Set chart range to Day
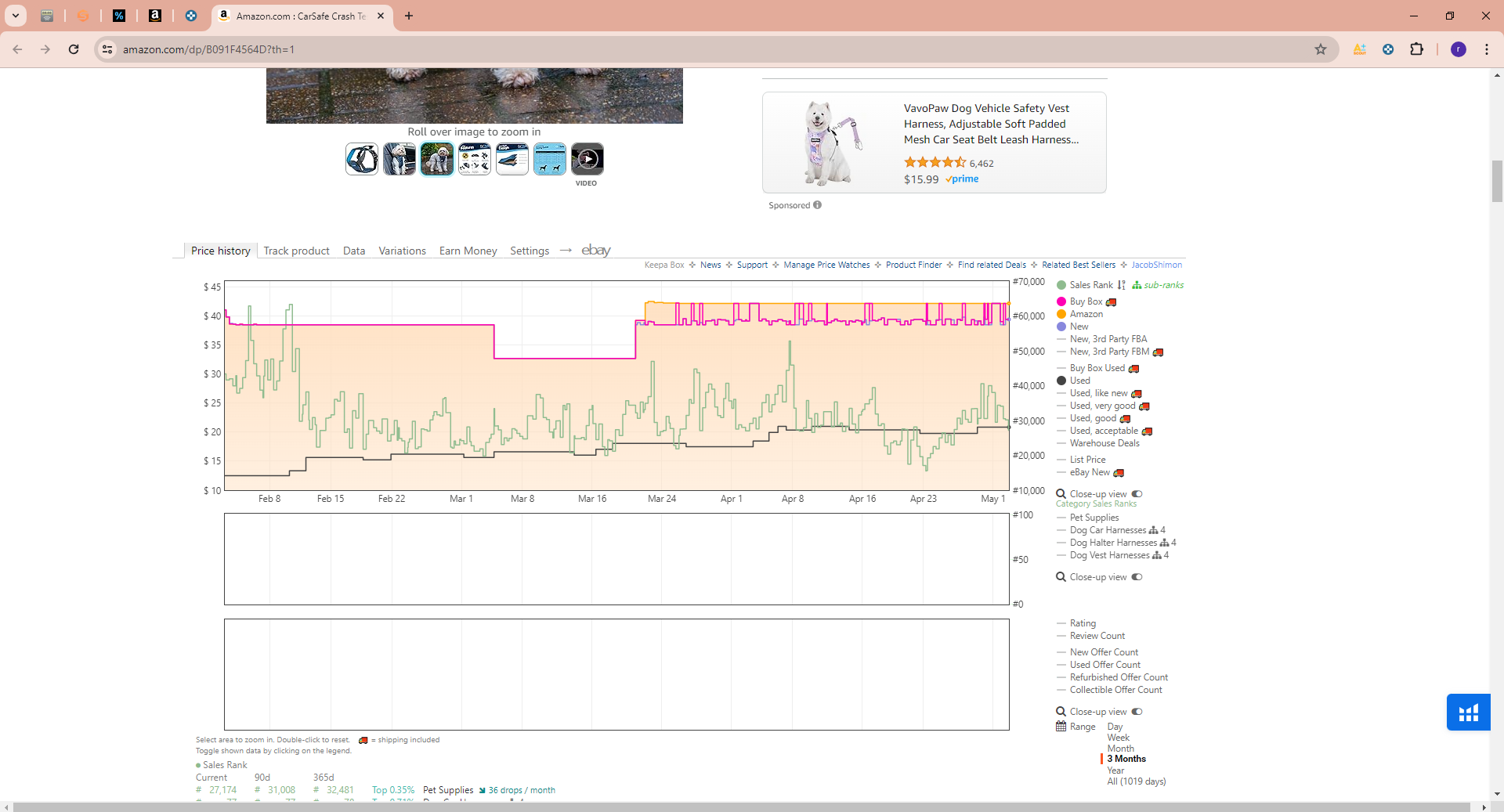Viewport: 1504px width, 812px height. (x=1115, y=727)
